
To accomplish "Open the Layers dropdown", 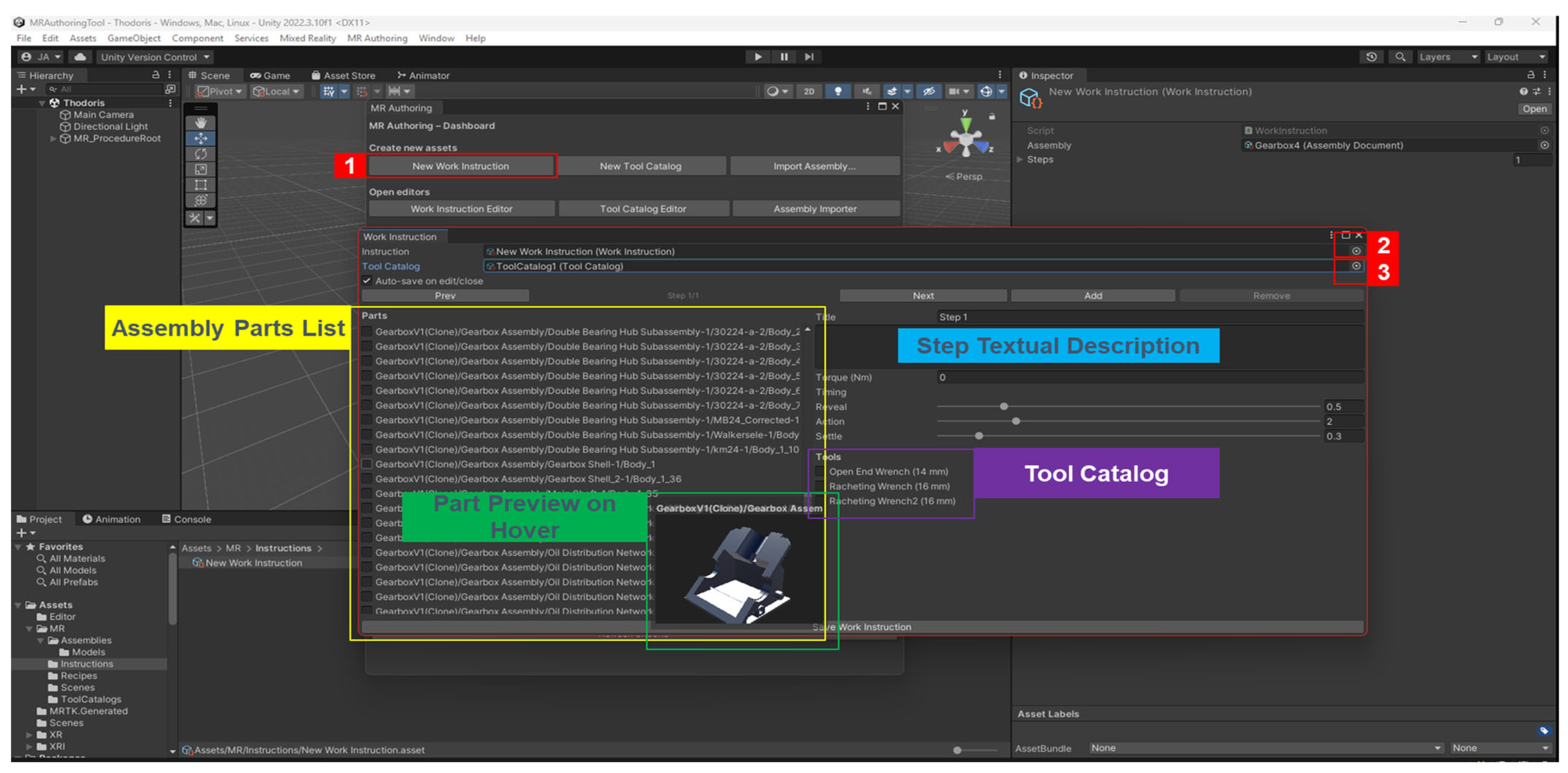I will coord(1448,57).
